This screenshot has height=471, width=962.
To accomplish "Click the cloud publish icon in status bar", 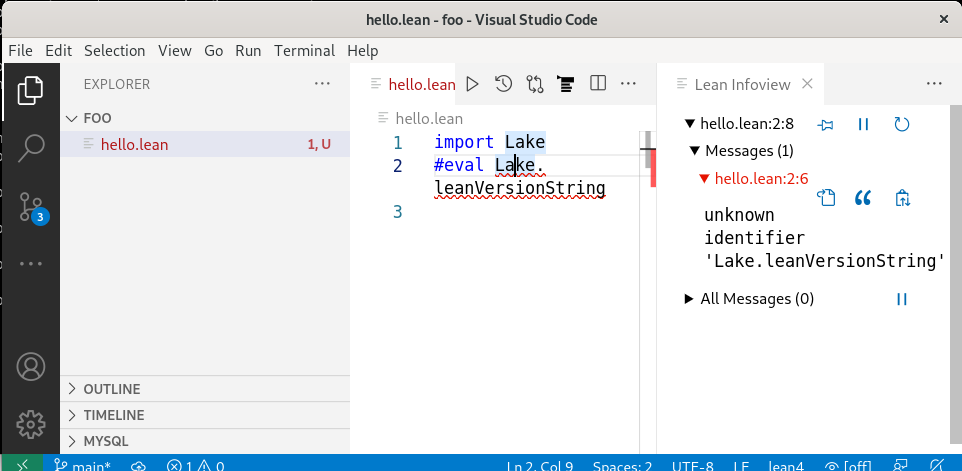I will [x=139, y=465].
